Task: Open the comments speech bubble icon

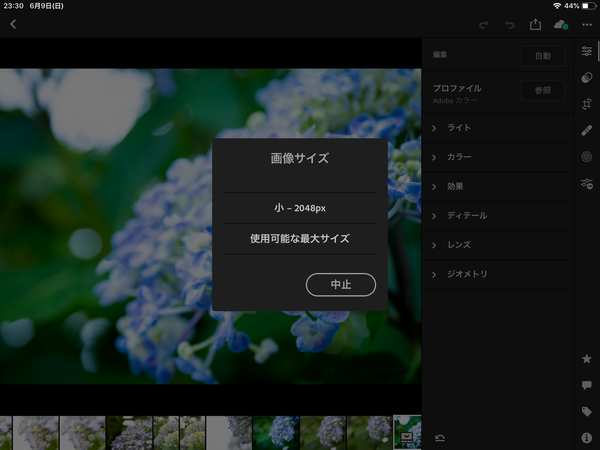Action: click(587, 385)
